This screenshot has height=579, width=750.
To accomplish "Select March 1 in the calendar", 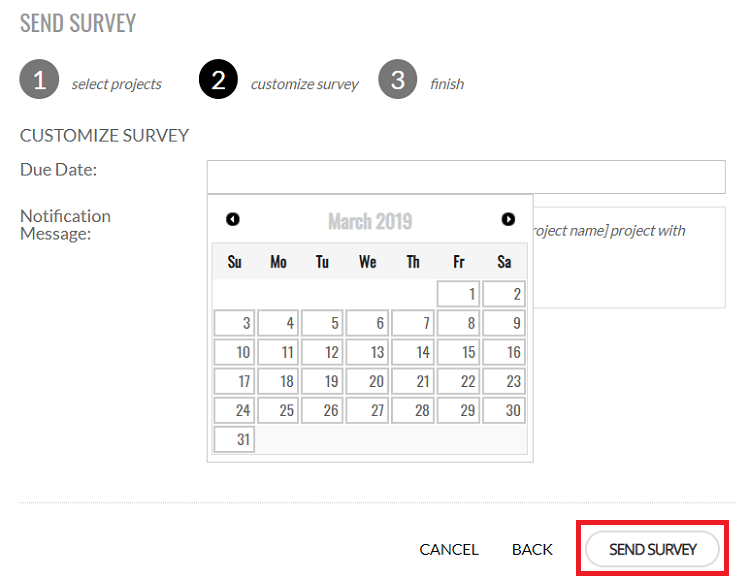I will tap(459, 294).
